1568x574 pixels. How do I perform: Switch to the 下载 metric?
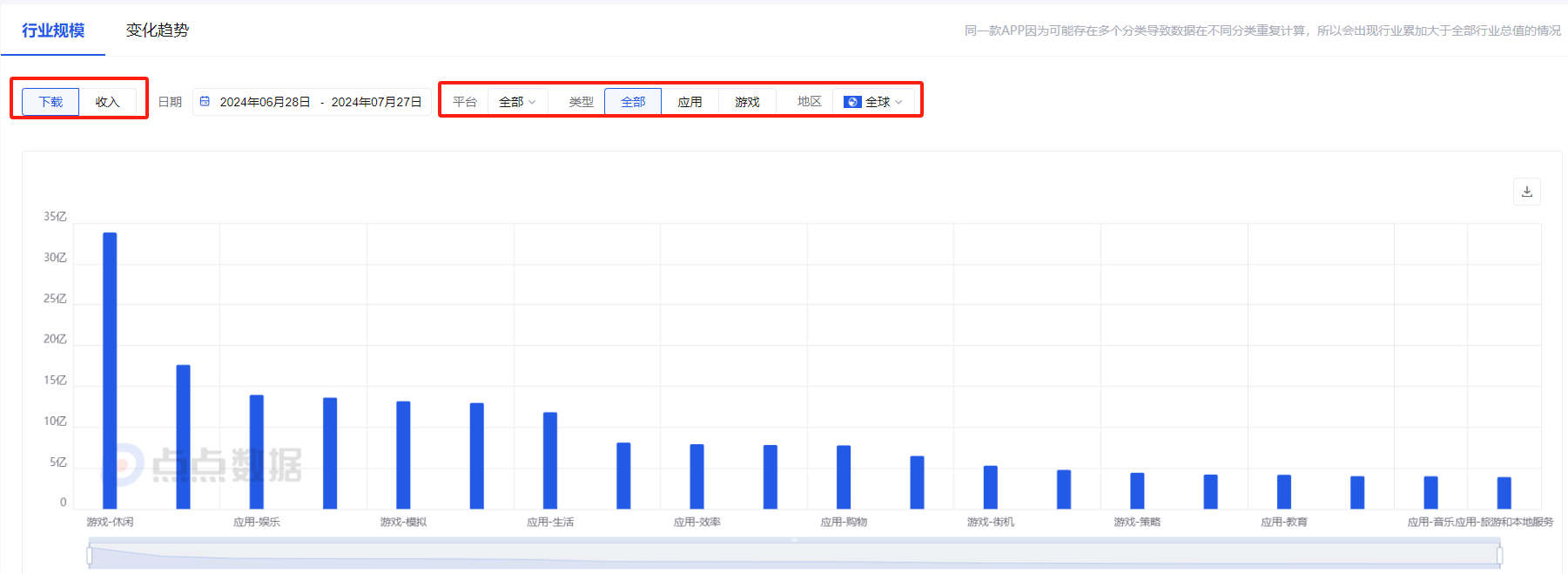click(50, 102)
